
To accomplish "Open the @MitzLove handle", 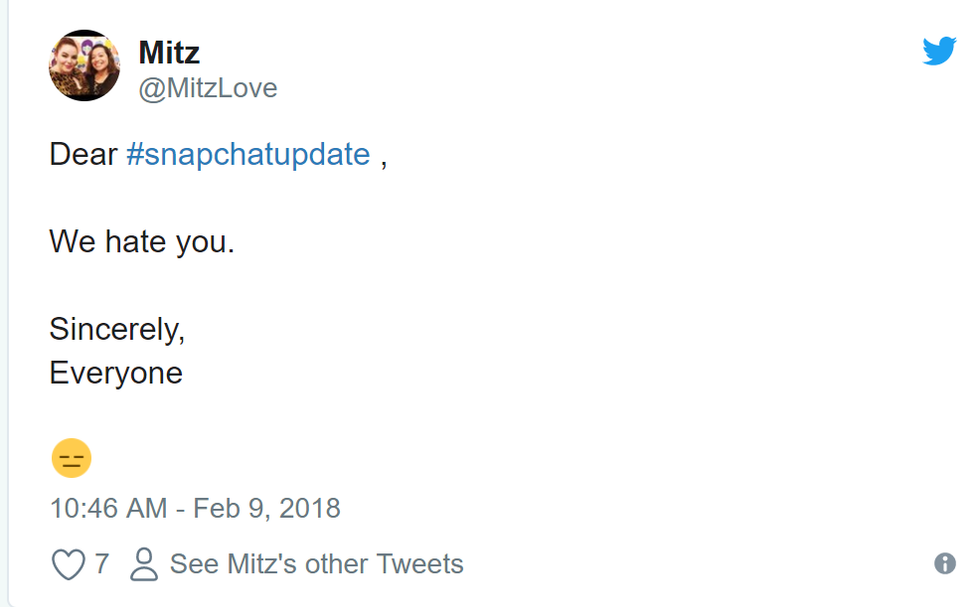I will (x=207, y=89).
